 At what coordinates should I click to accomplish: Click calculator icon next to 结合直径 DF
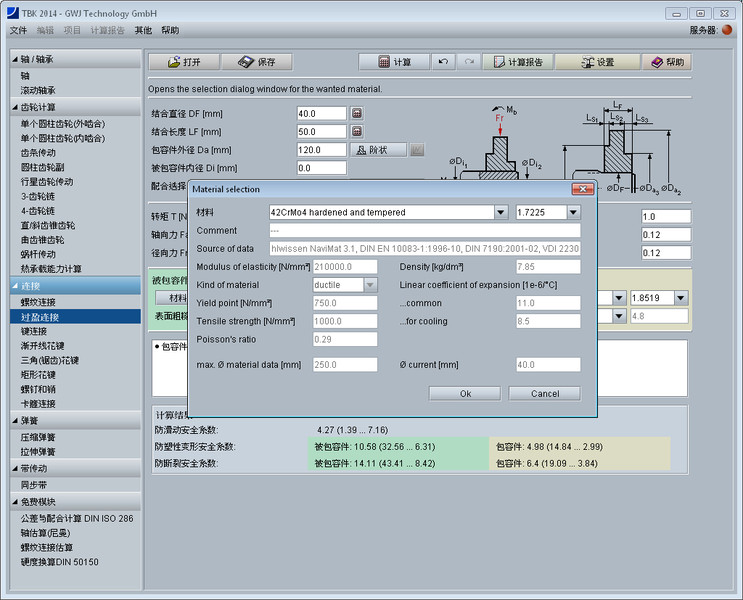pos(357,114)
